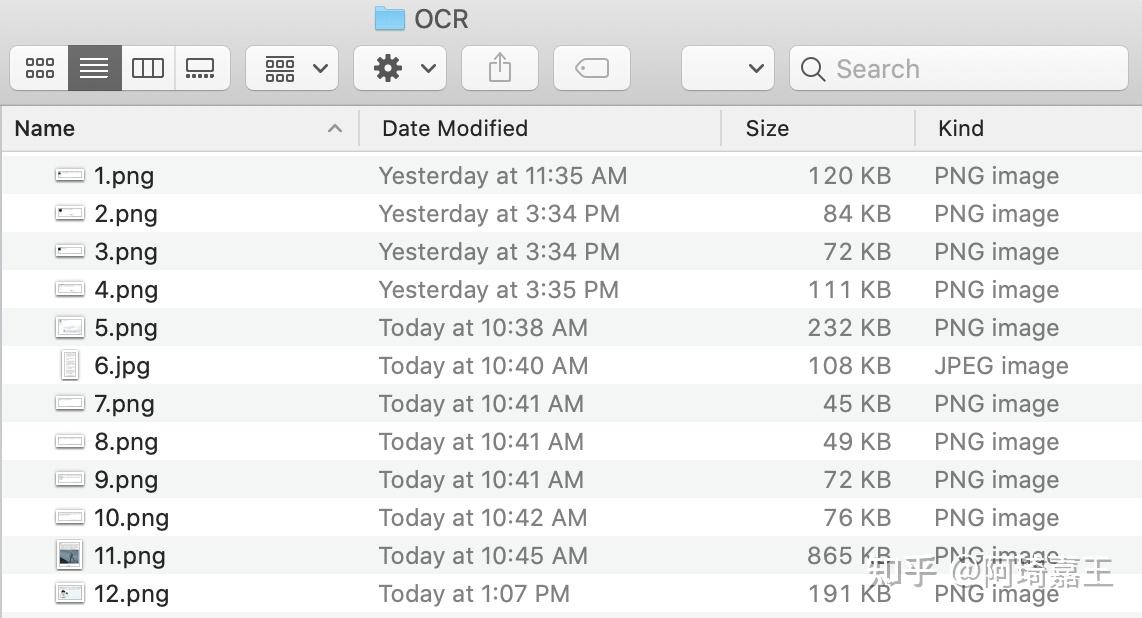Open the empty dropdown beside Search

point(727,68)
